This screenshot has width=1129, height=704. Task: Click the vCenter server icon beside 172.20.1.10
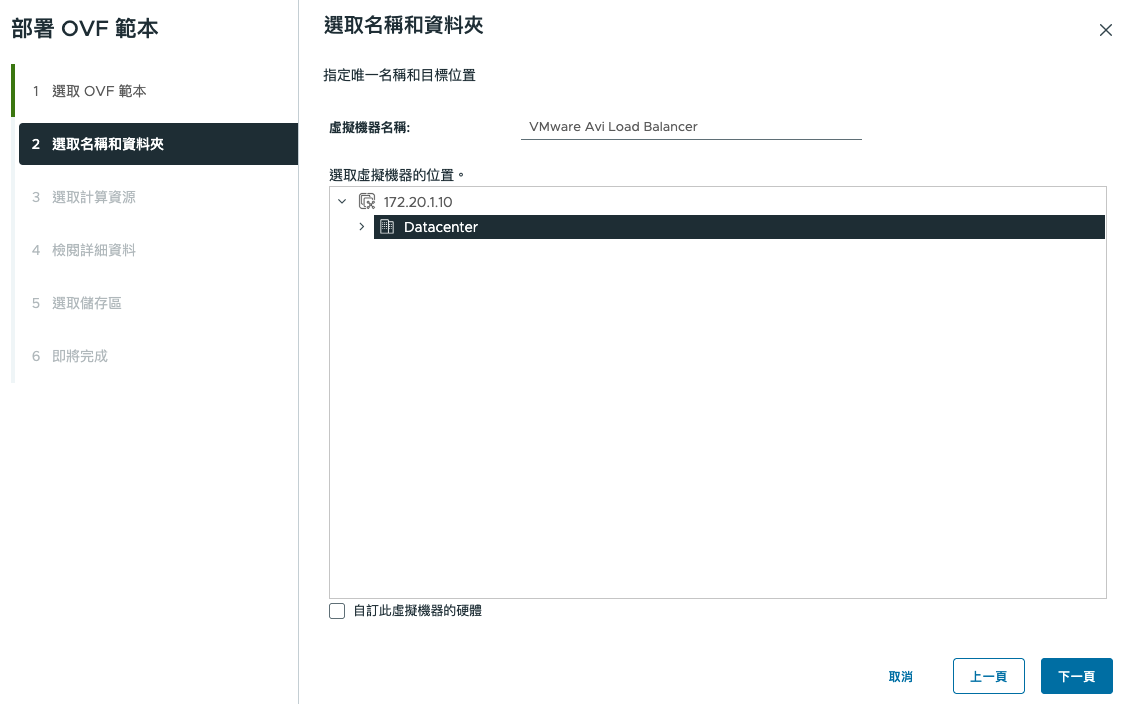[367, 202]
